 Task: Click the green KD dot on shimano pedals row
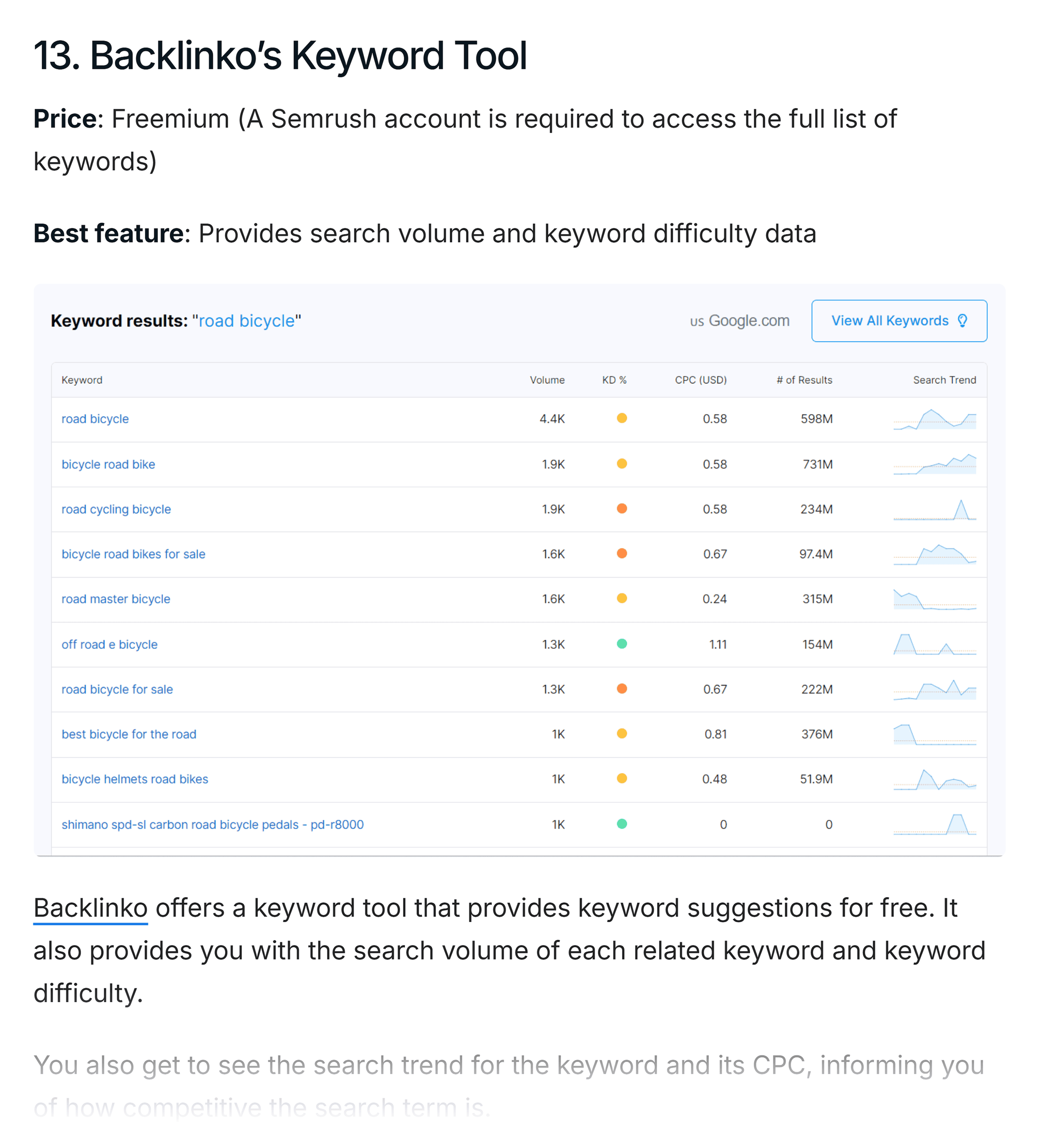[x=622, y=823]
